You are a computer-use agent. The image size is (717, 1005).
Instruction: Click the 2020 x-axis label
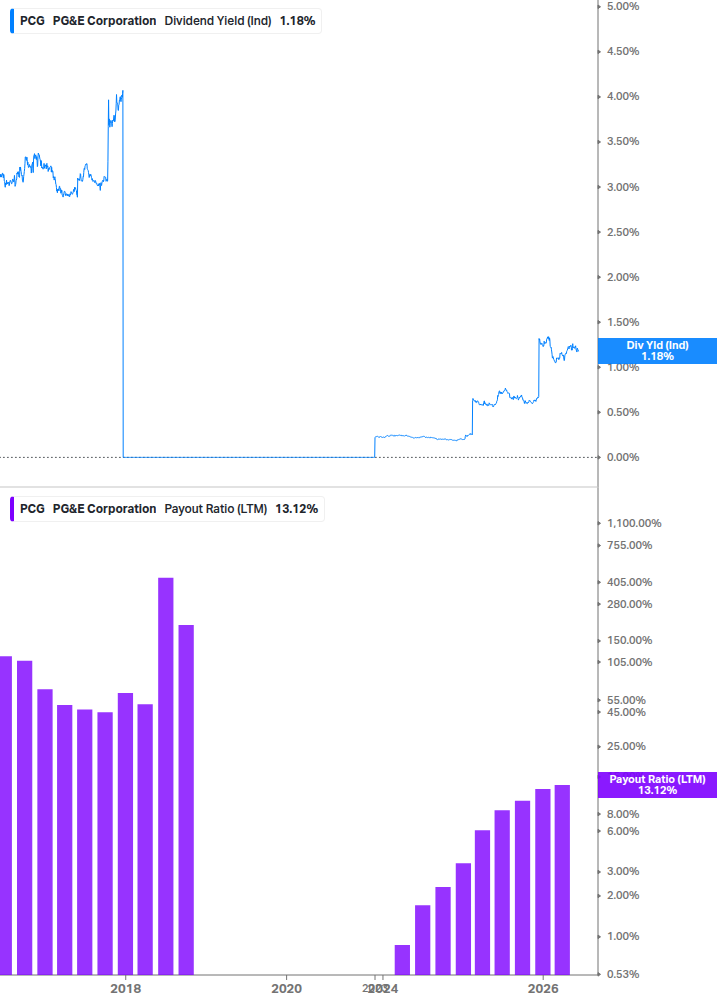pos(286,988)
